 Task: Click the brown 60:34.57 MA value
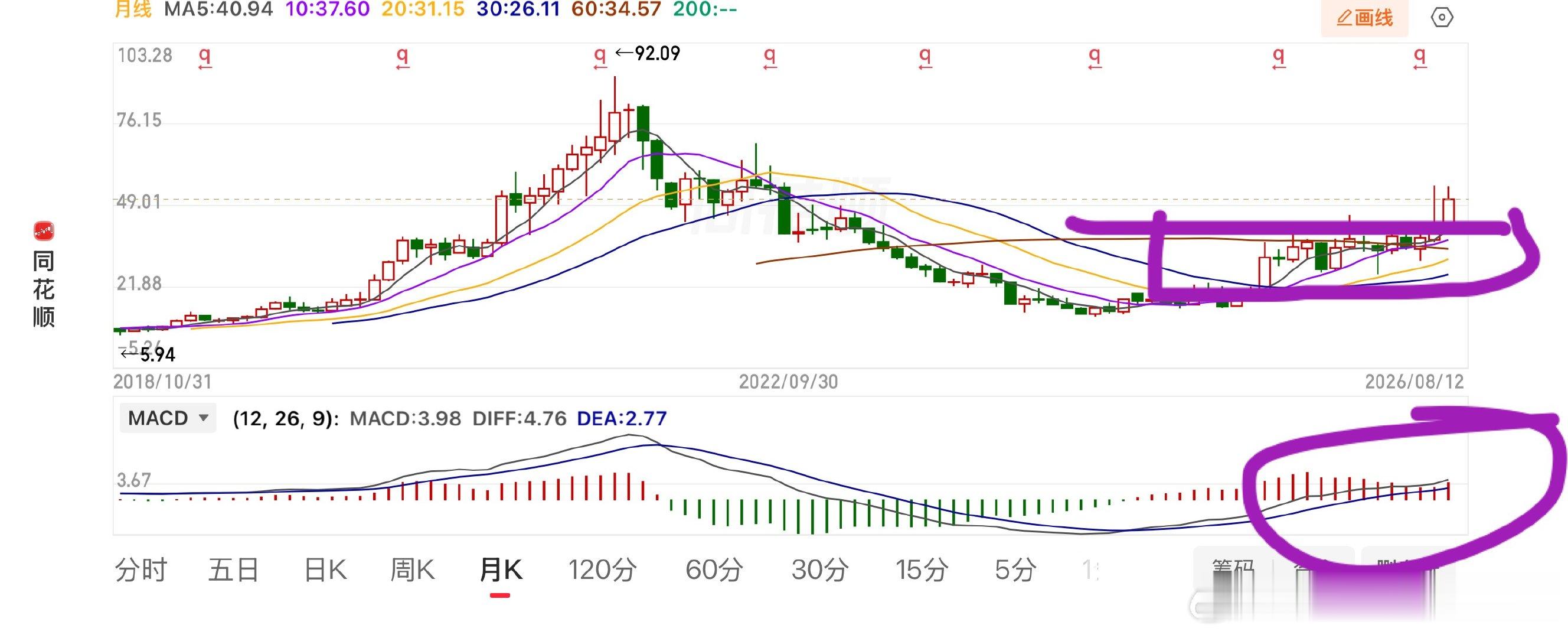pos(616,8)
